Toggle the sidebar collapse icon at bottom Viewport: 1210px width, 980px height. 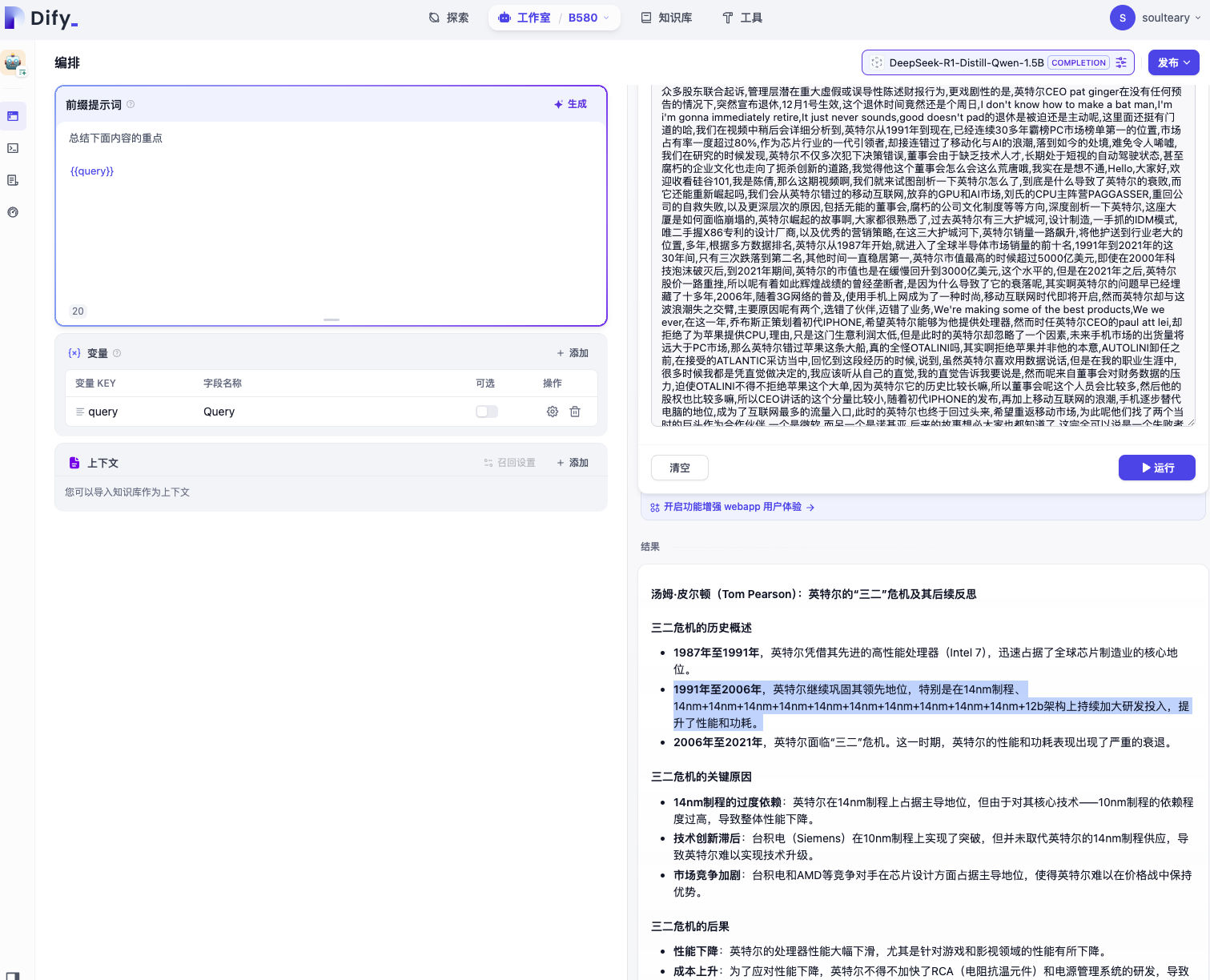click(13, 976)
